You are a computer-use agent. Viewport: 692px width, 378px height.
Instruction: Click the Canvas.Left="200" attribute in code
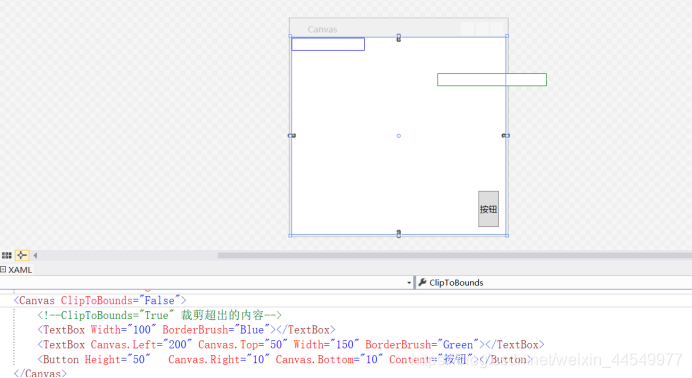141,344
